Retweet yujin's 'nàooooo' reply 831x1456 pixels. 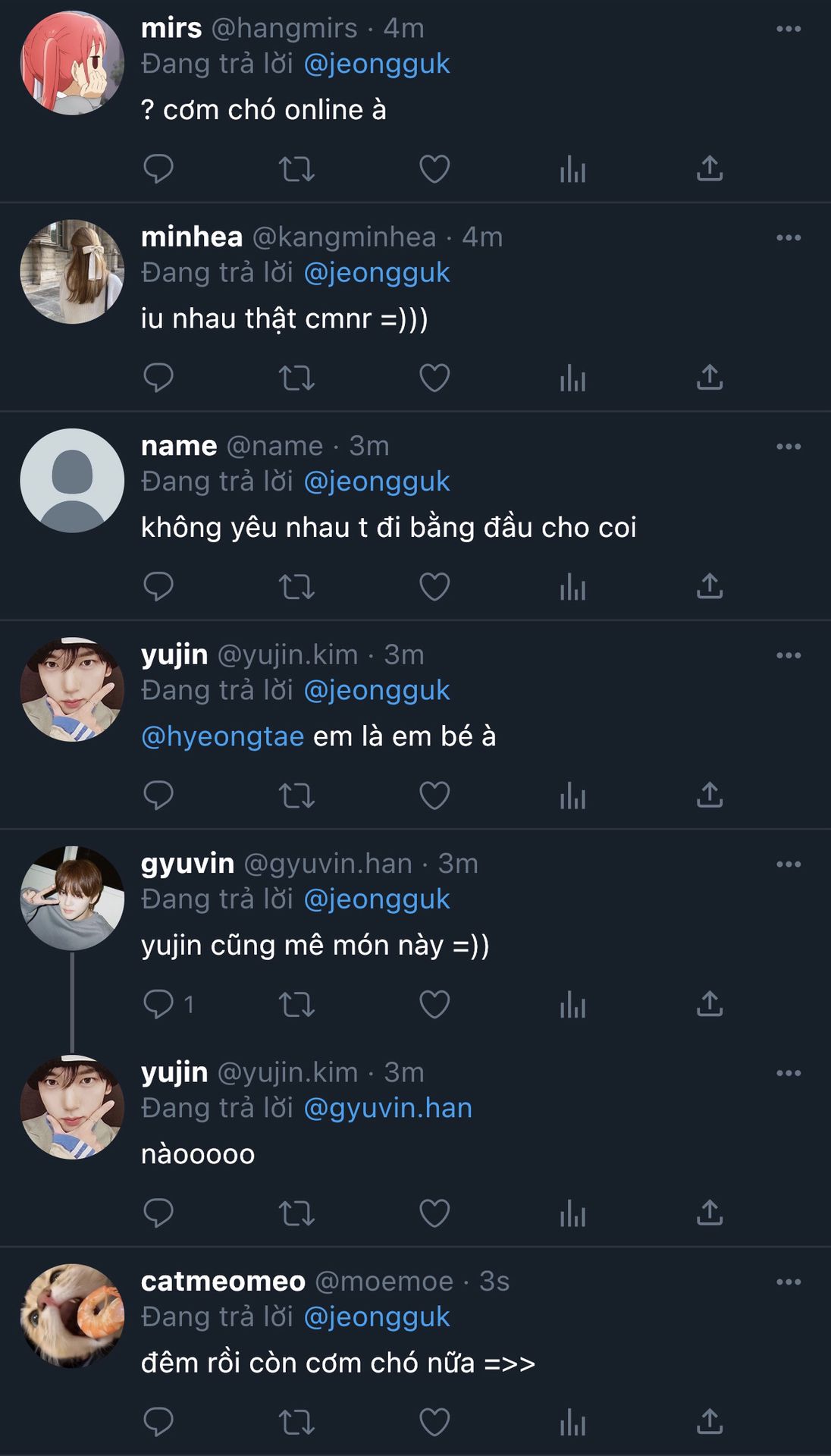tap(296, 1213)
